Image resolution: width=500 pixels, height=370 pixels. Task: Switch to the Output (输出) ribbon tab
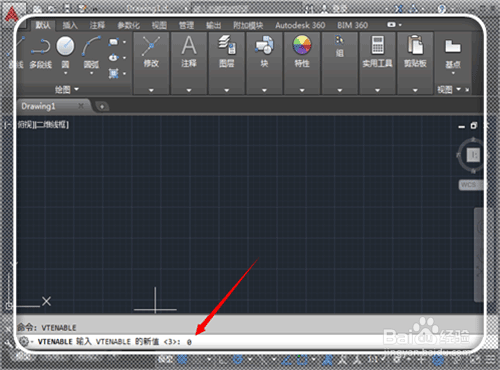coord(213,25)
